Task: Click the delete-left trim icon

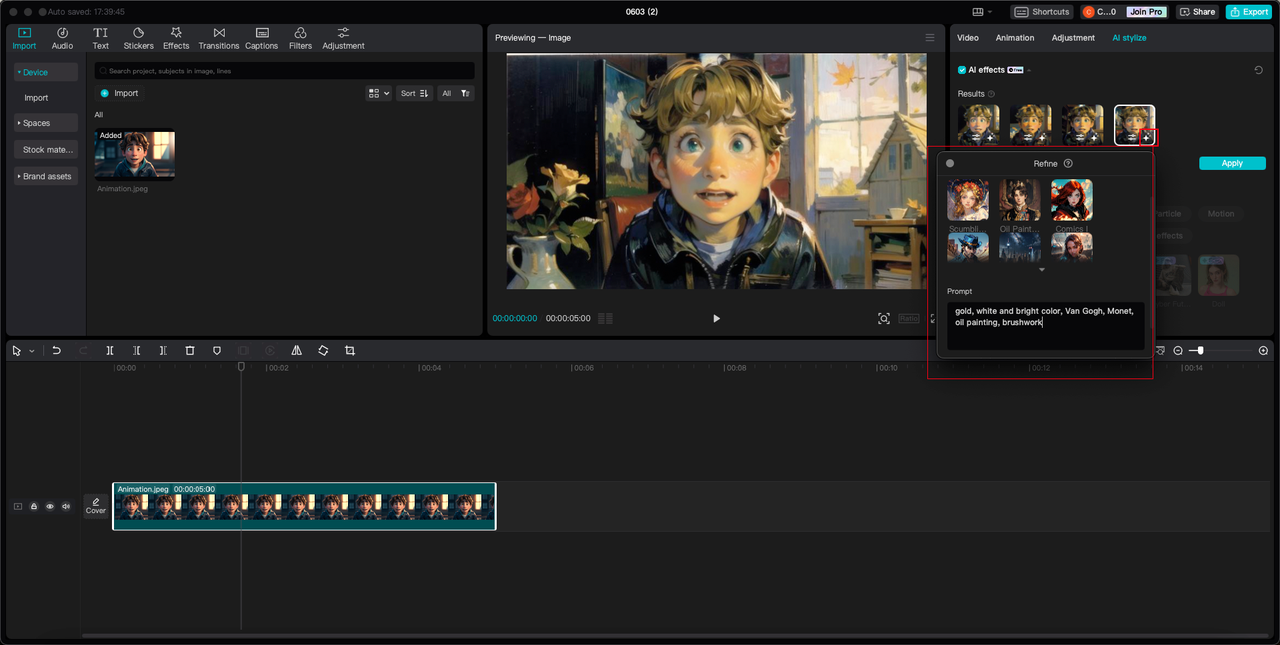Action: (x=137, y=351)
